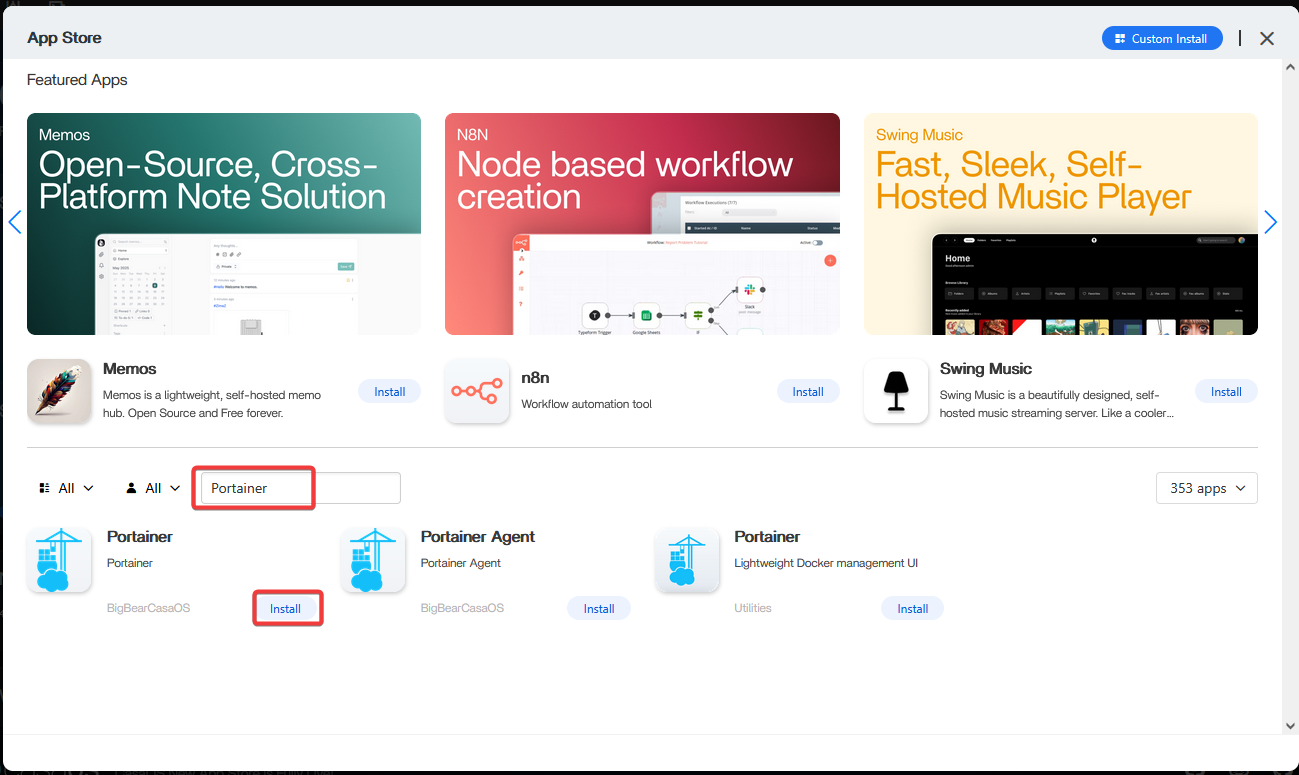Install Swing Music app
Screen dimensions: 1299x775
pos(1225,392)
